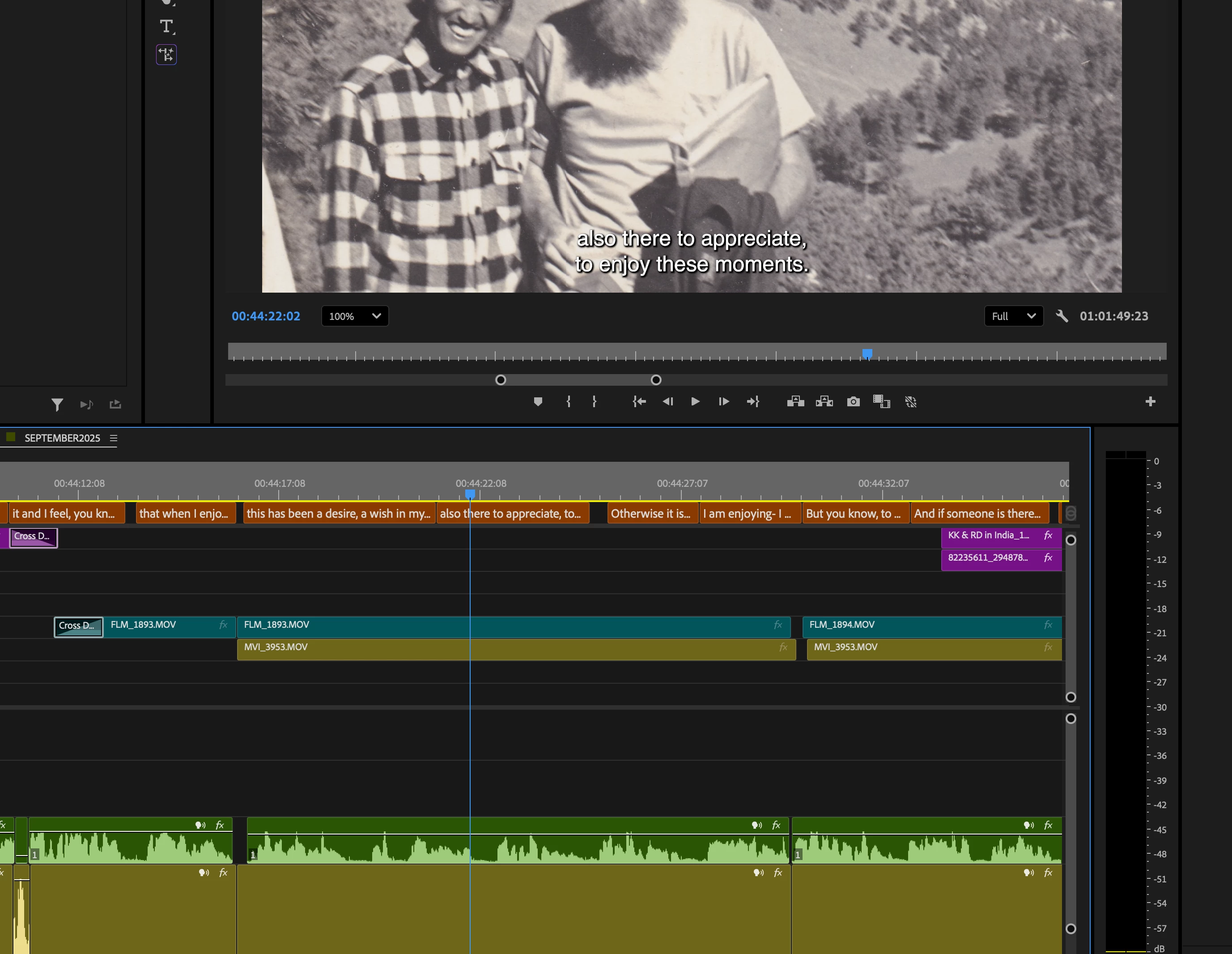This screenshot has height=954, width=1232.
Task: Toggle the filter funnel icon
Action: 57,405
